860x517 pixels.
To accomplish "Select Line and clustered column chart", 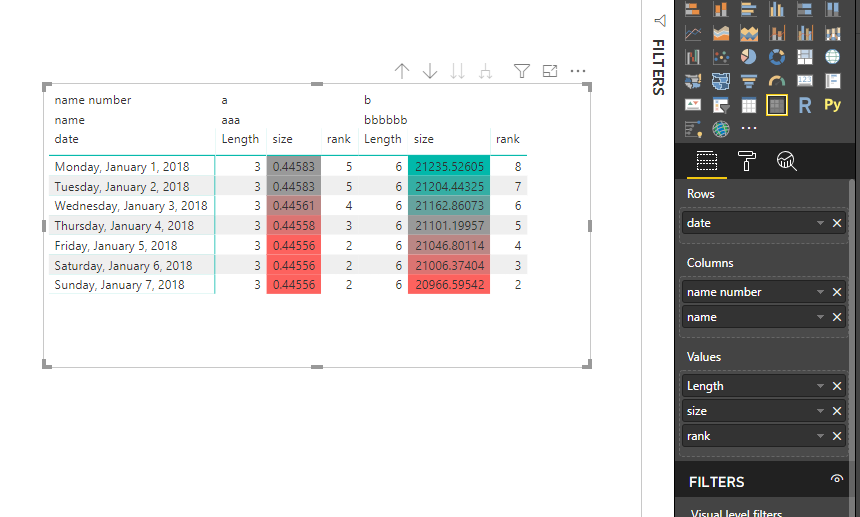I will pos(805,33).
